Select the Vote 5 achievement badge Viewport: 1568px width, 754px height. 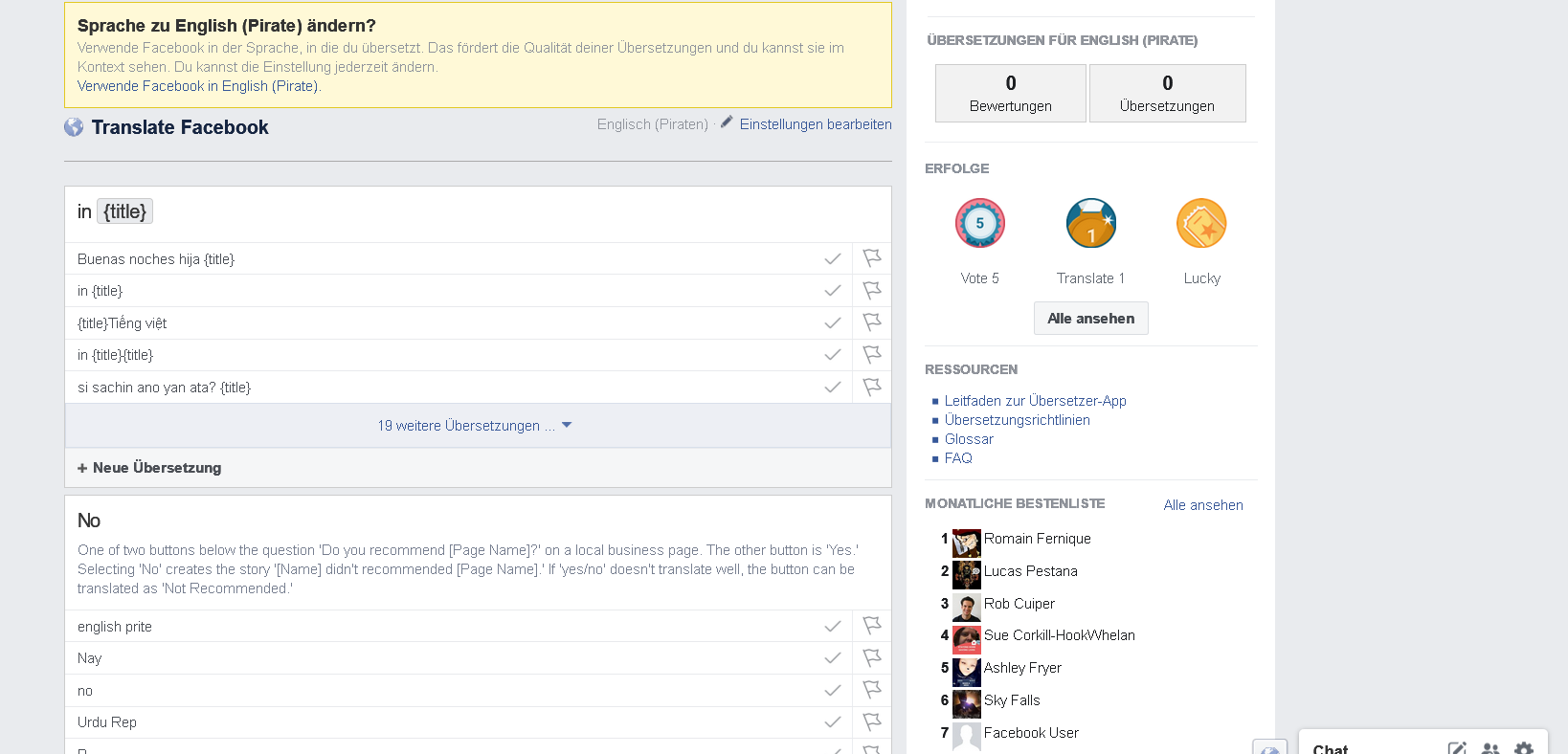point(979,223)
